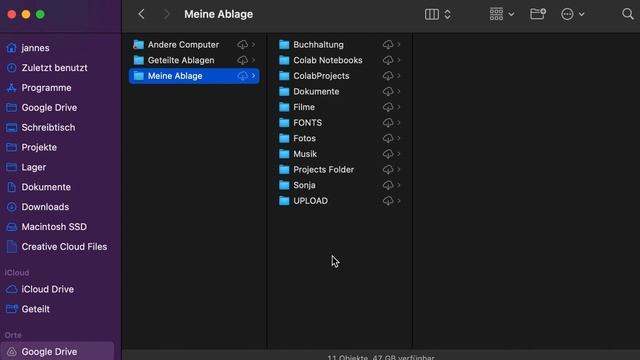Expand Buchhaltung with its chevron
The image size is (640, 360).
coord(399,44)
